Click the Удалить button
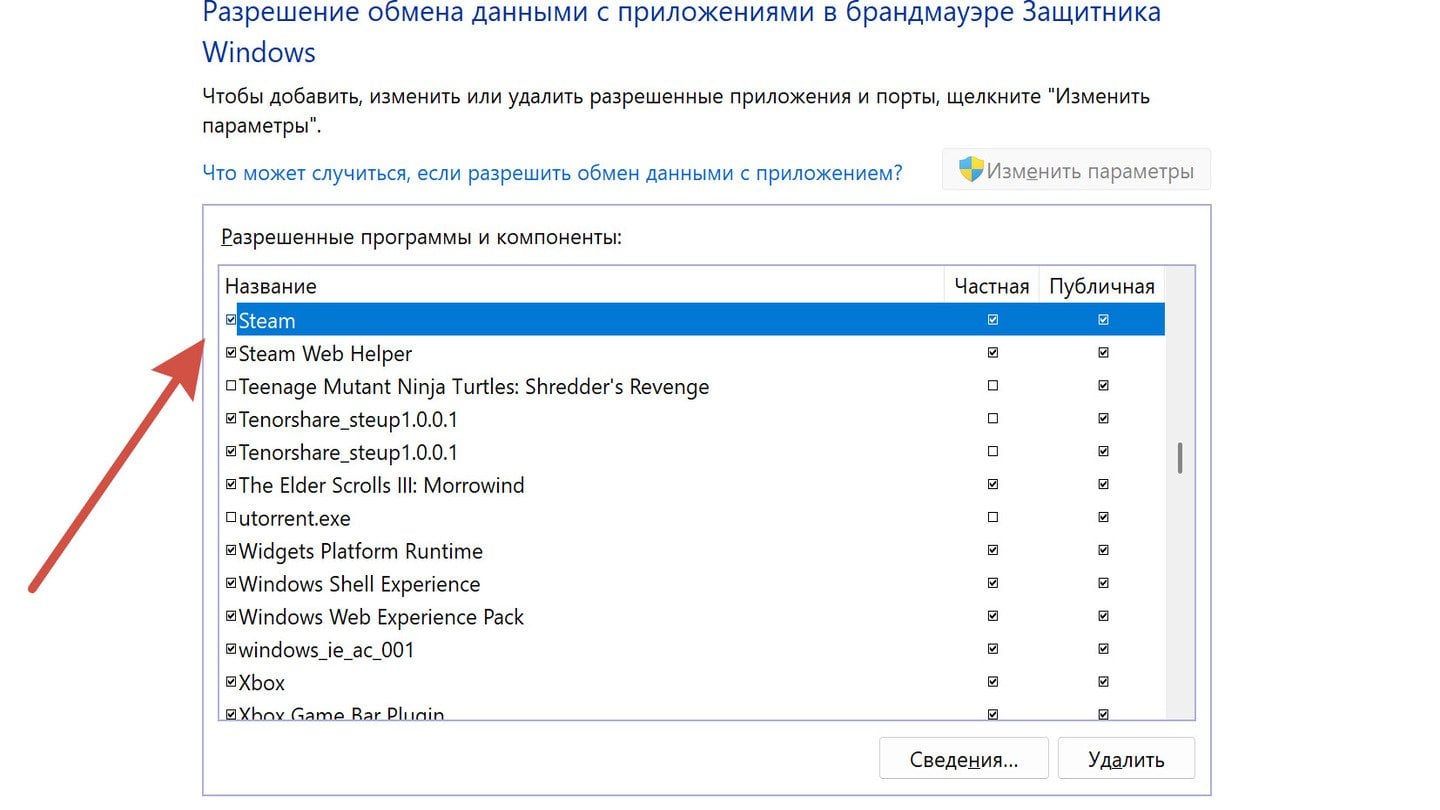Viewport: 1440px width, 810px height. click(x=1126, y=759)
